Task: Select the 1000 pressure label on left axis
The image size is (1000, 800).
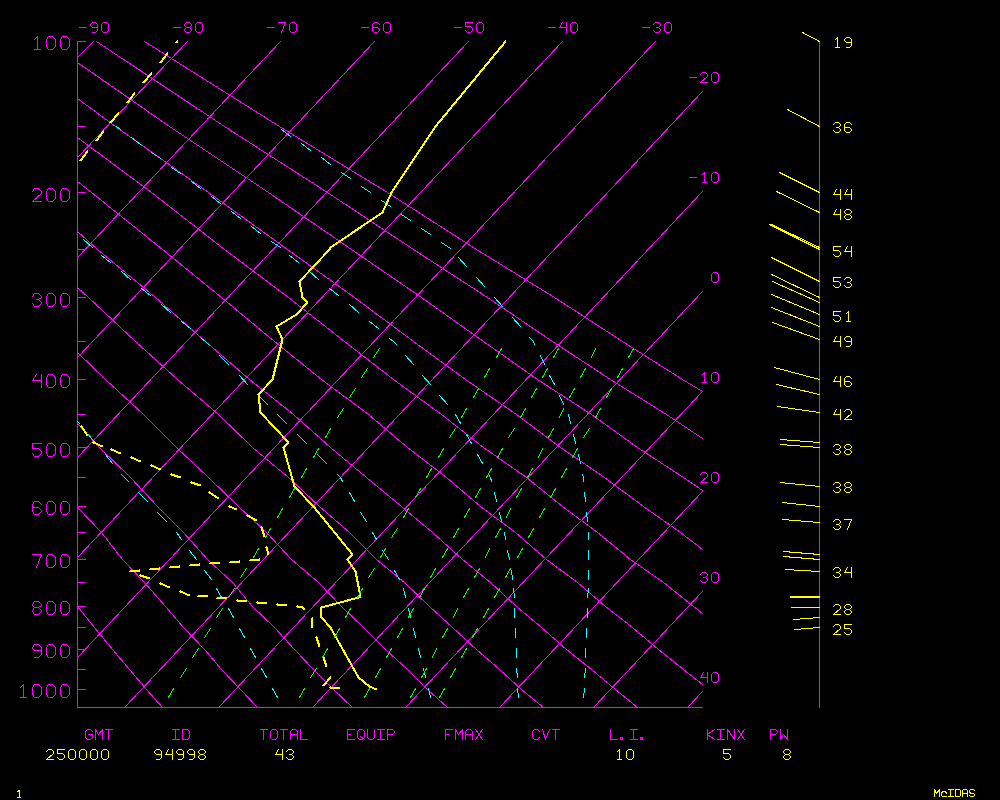Action: point(47,691)
